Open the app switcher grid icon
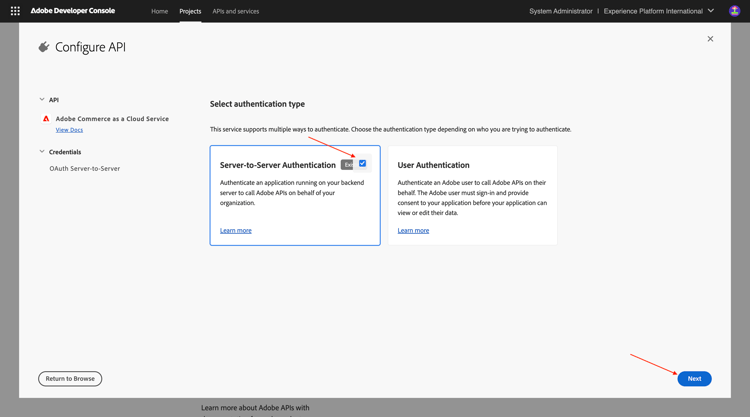Image resolution: width=750 pixels, height=417 pixels. click(x=15, y=11)
